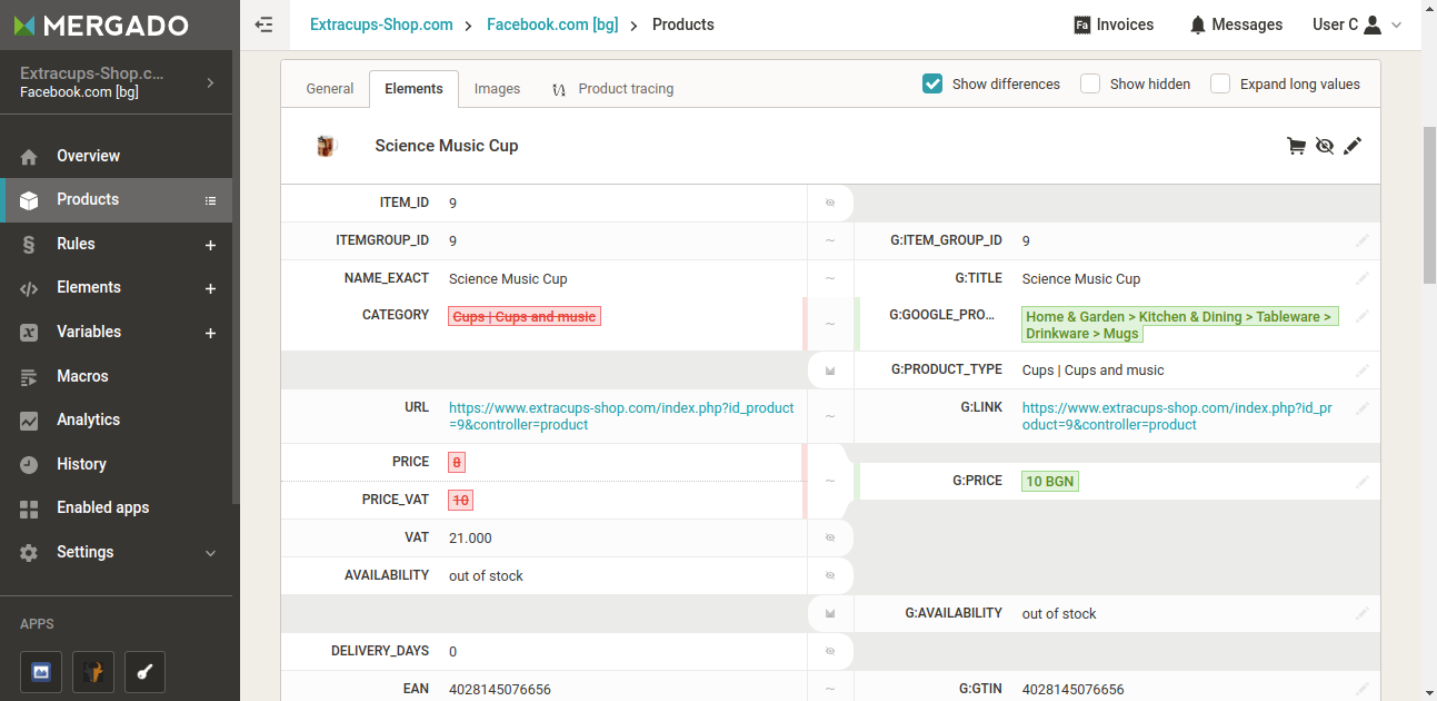Navigate to Facebook.com [bg] breadcrumb
1437x701 pixels.
[x=552, y=24]
